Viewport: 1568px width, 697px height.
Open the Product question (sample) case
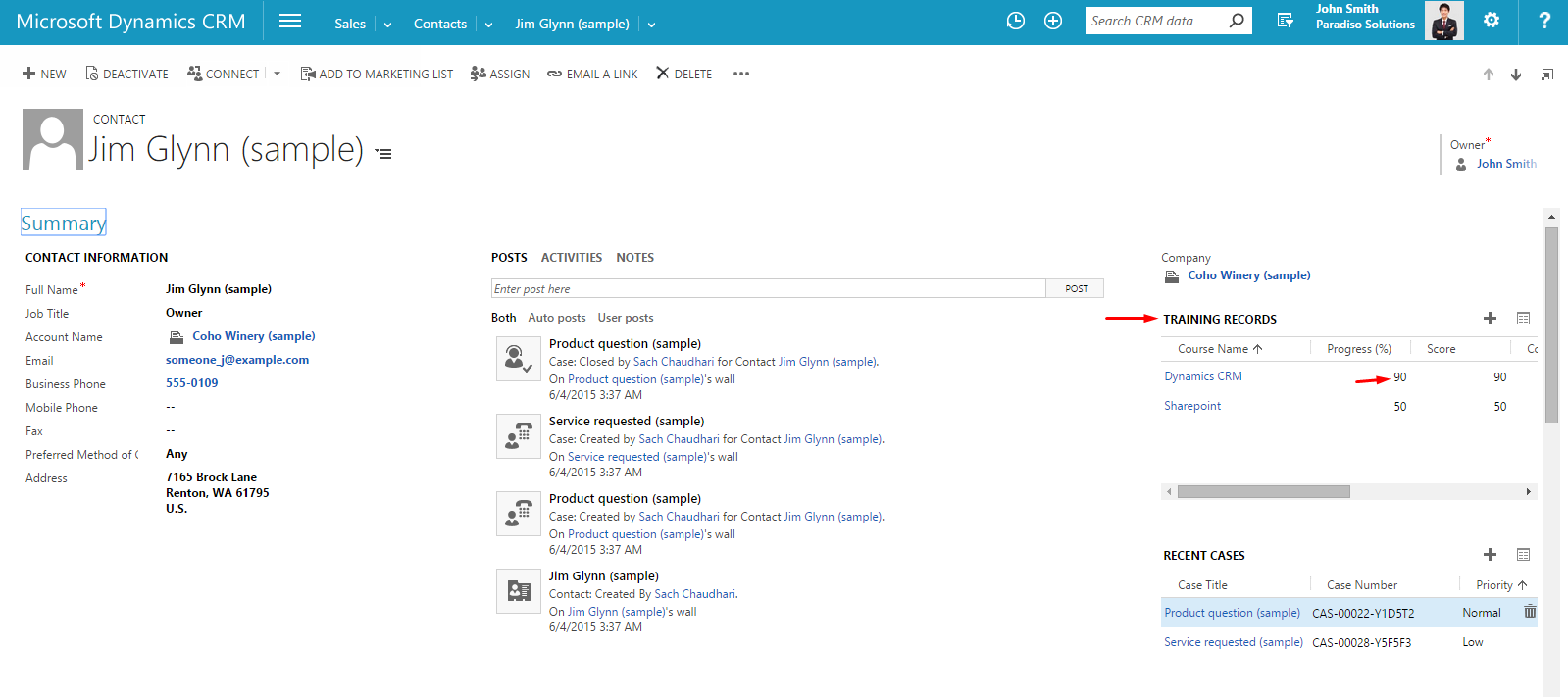click(x=1232, y=613)
